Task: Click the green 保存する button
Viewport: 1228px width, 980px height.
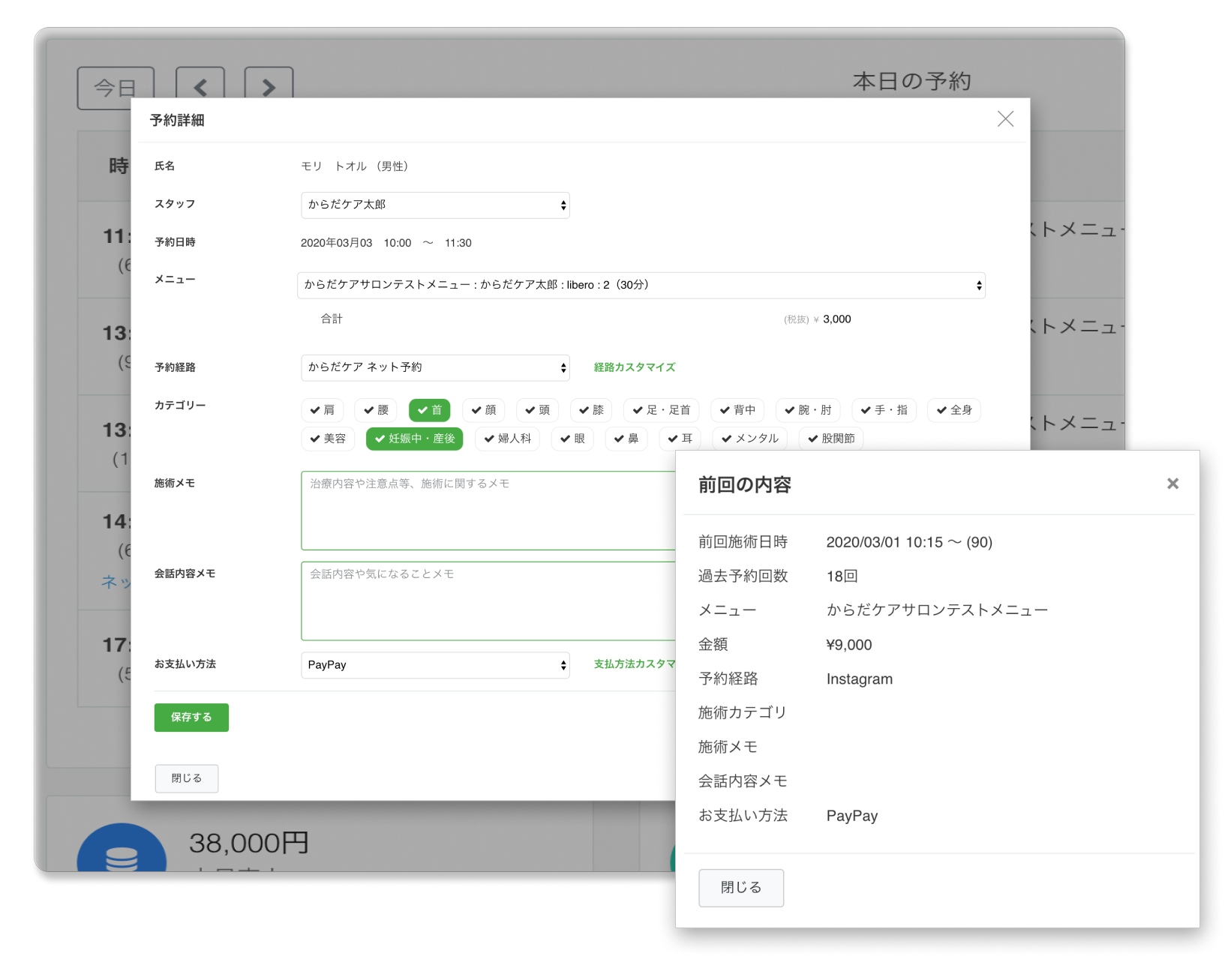Action: pos(191,717)
